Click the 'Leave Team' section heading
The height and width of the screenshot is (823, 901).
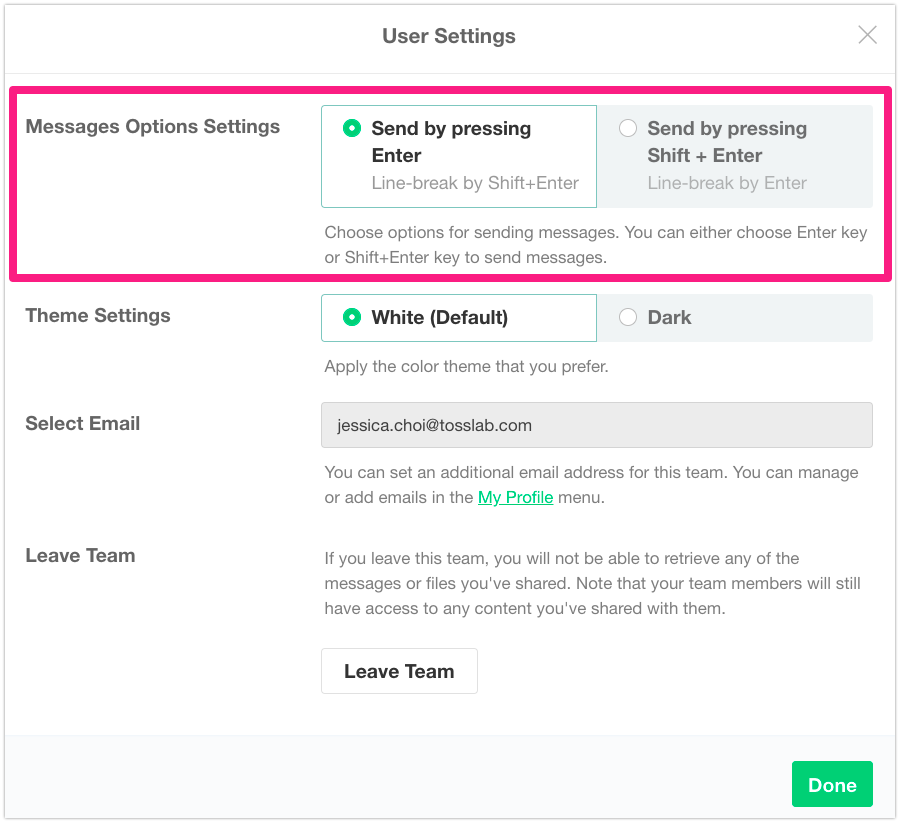(x=80, y=556)
